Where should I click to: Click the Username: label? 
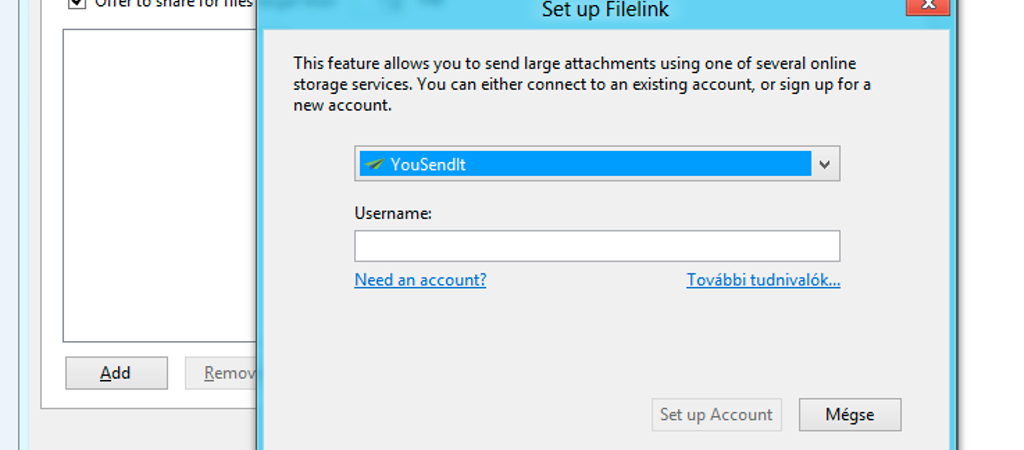click(x=393, y=214)
